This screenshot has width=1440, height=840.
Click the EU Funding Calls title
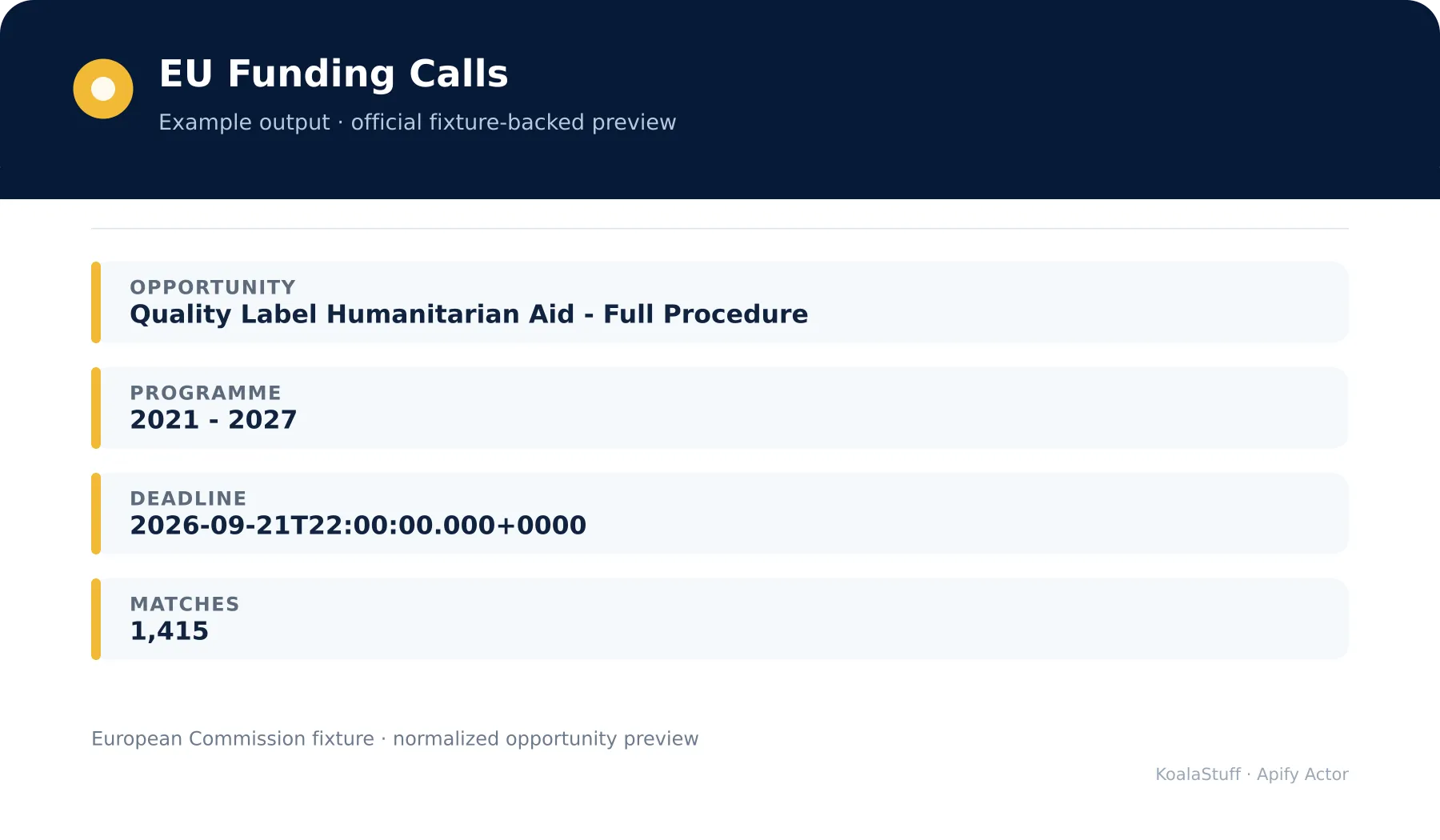coord(334,74)
